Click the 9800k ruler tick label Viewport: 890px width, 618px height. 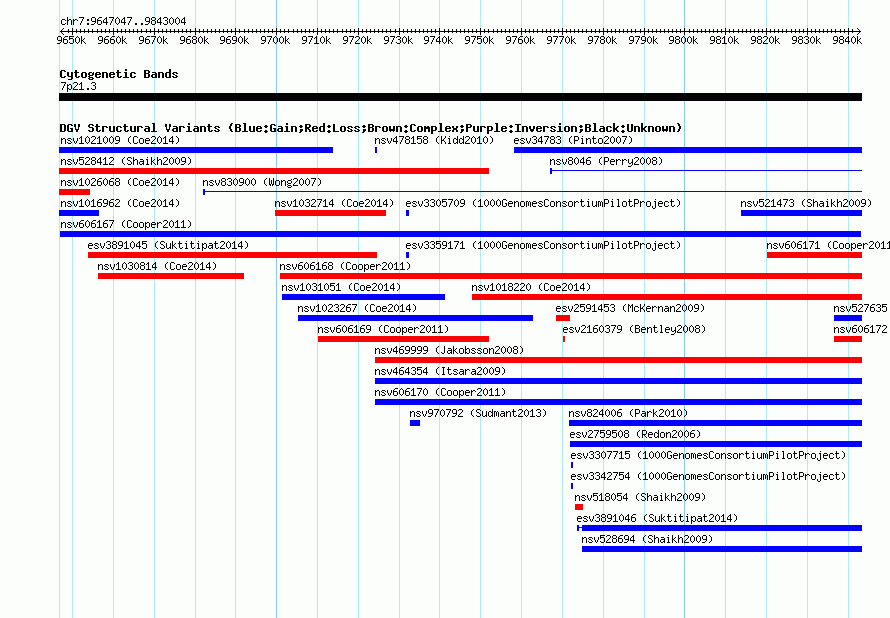click(x=683, y=40)
